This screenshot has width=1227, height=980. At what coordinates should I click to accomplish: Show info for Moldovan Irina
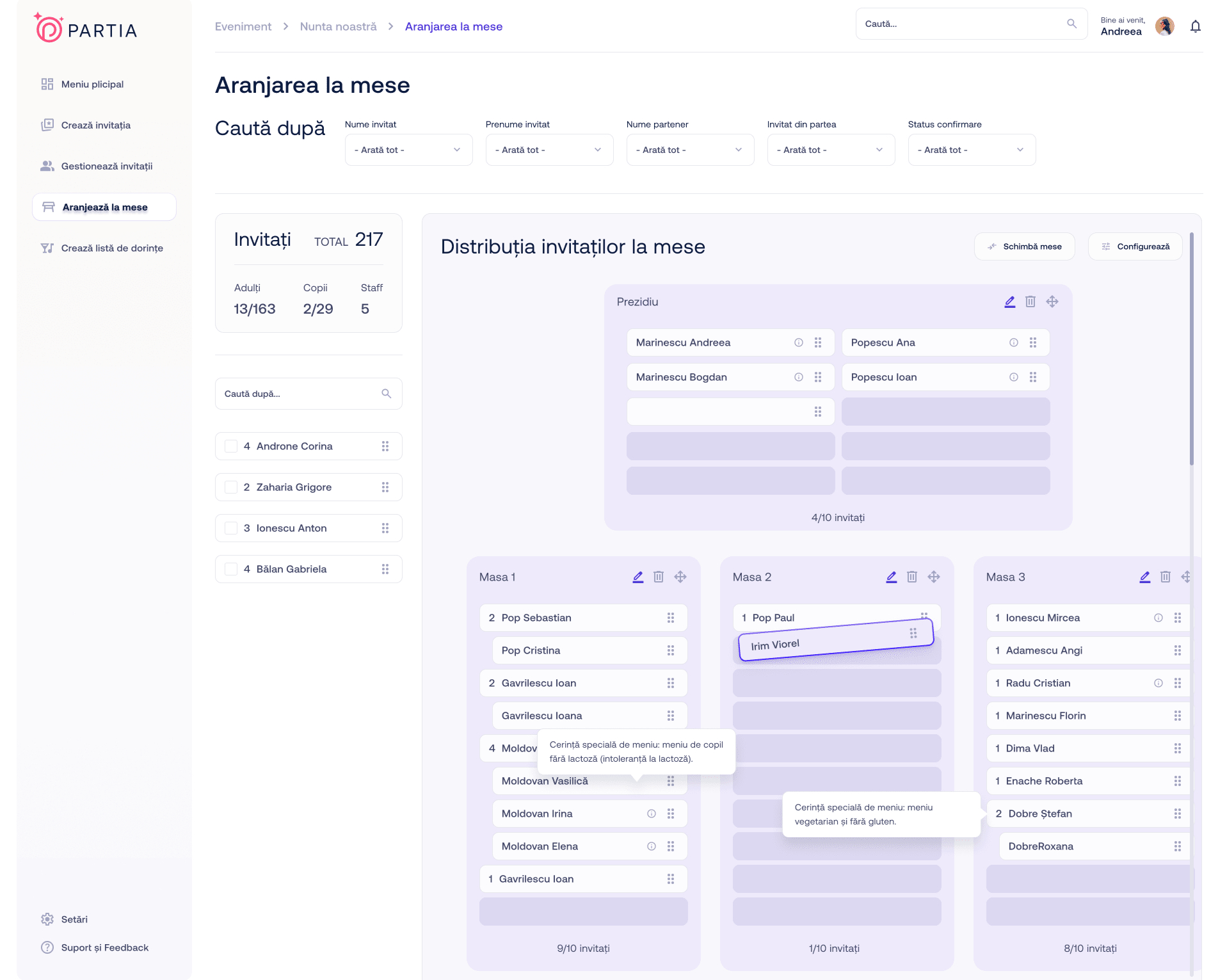652,814
